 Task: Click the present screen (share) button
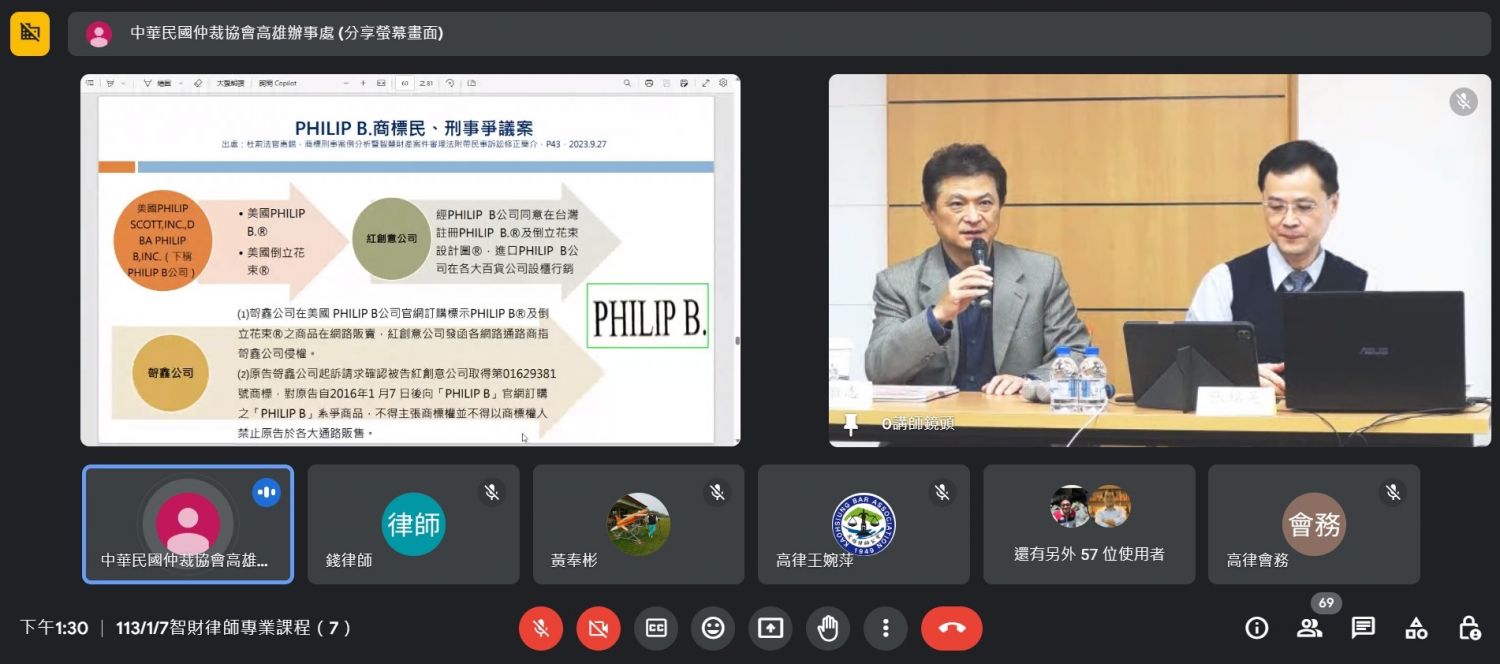(x=770, y=628)
